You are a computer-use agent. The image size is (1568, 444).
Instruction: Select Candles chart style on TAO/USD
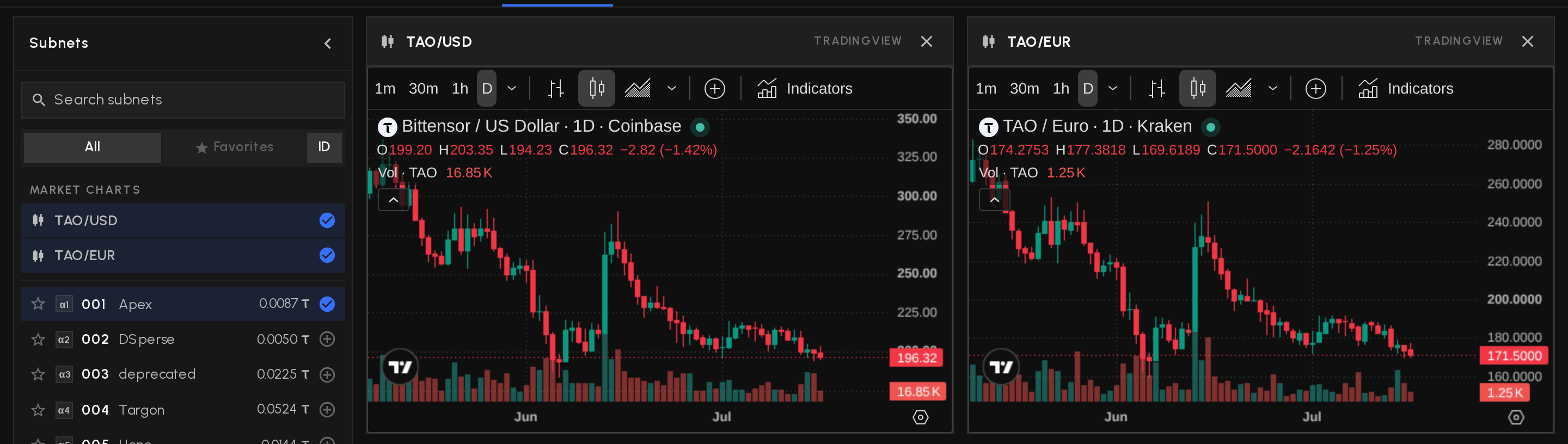click(x=597, y=89)
